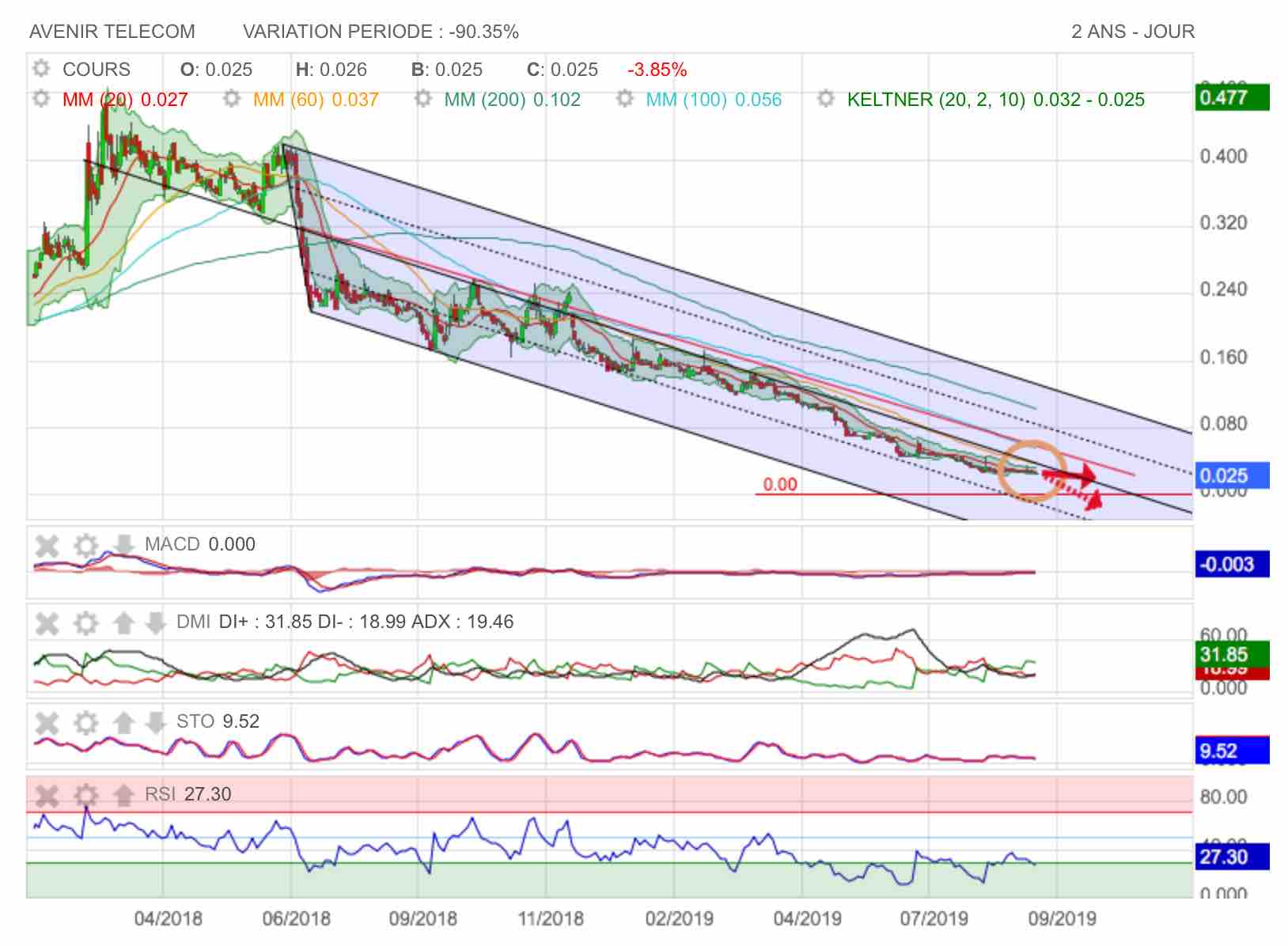
Task: Click the MM (100) 0.056 legend
Action: click(714, 100)
